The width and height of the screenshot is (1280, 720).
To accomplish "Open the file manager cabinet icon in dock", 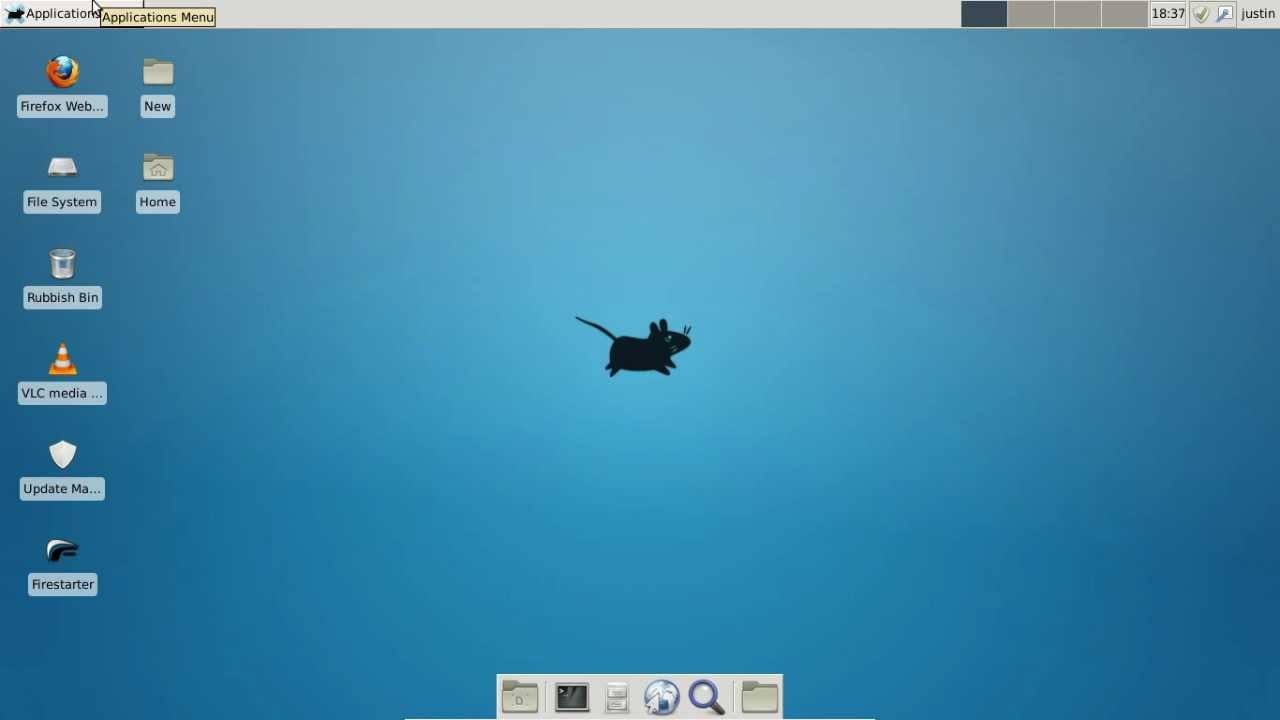I will (x=617, y=696).
